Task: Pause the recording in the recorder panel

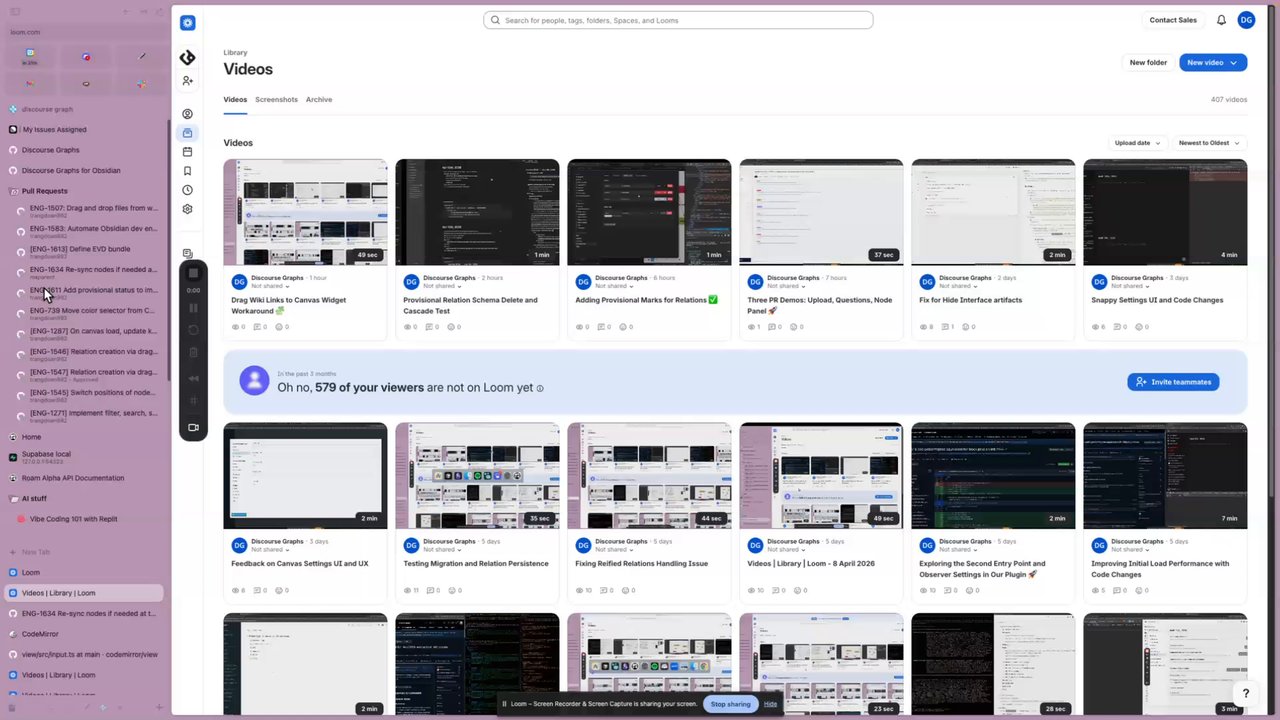Action: 193,308
